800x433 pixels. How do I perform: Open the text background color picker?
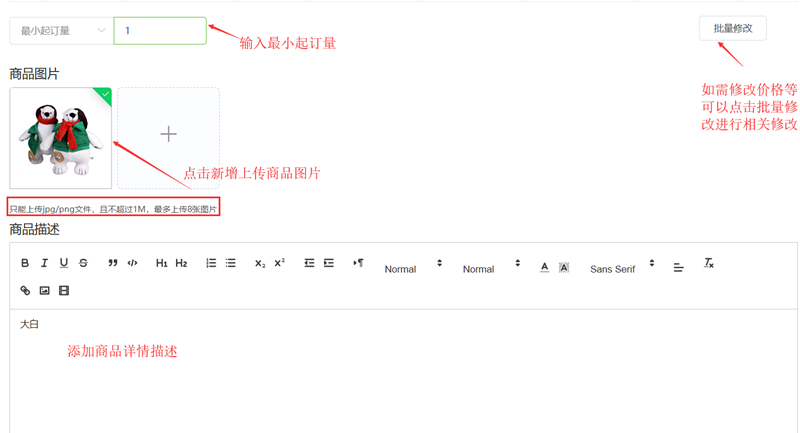tap(564, 267)
